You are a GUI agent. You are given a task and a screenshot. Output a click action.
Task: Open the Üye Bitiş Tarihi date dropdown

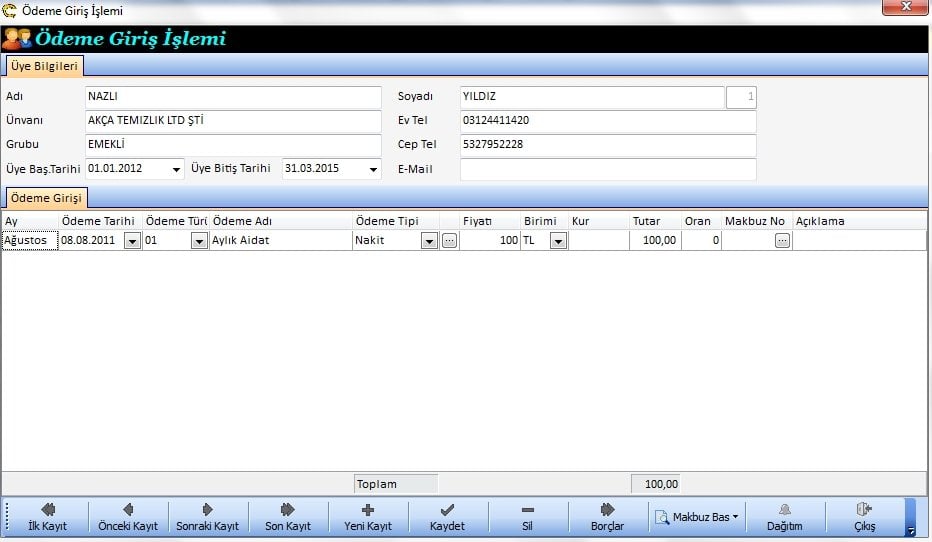point(373,169)
